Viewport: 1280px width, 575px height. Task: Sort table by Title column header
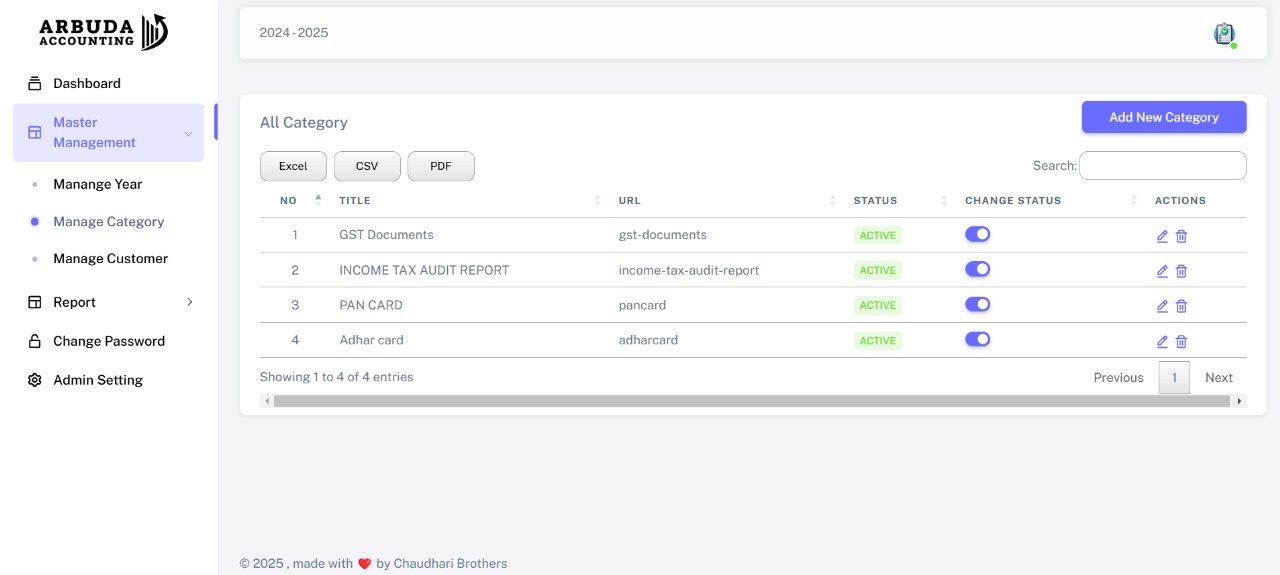tap(355, 201)
